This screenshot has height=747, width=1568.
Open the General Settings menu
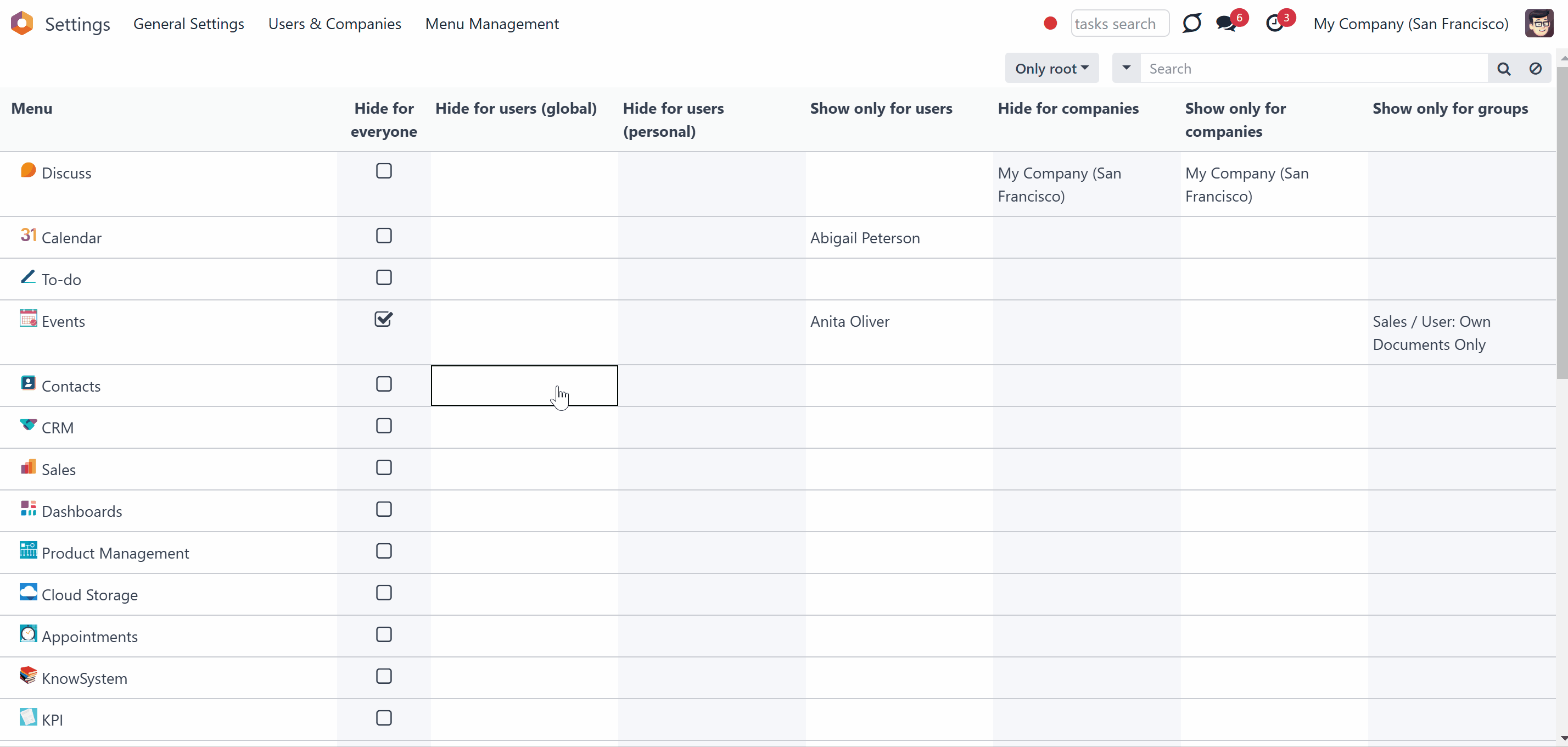tap(189, 24)
